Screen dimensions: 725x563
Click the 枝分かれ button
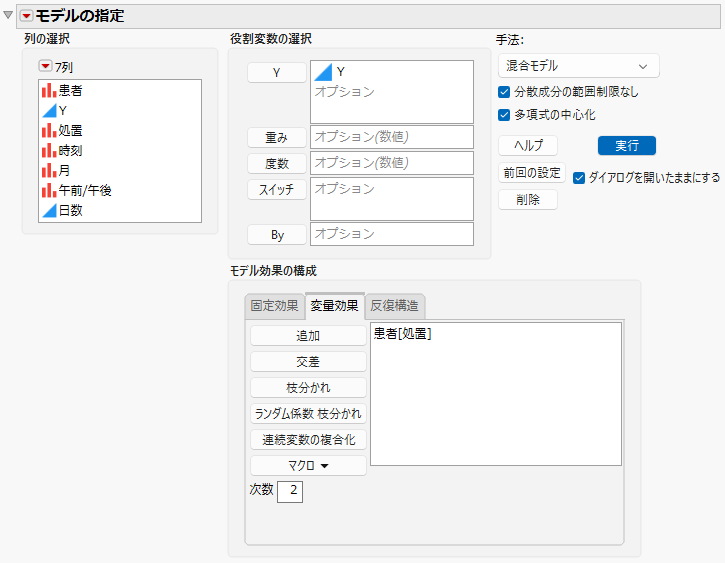click(308, 387)
